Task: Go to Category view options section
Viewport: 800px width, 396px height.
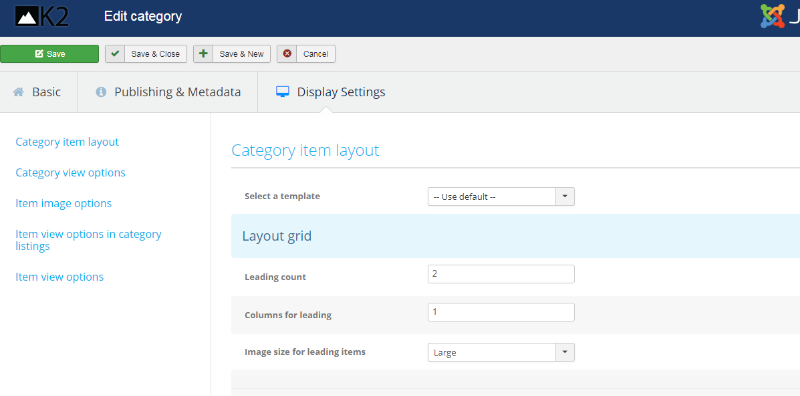Action: coord(70,172)
